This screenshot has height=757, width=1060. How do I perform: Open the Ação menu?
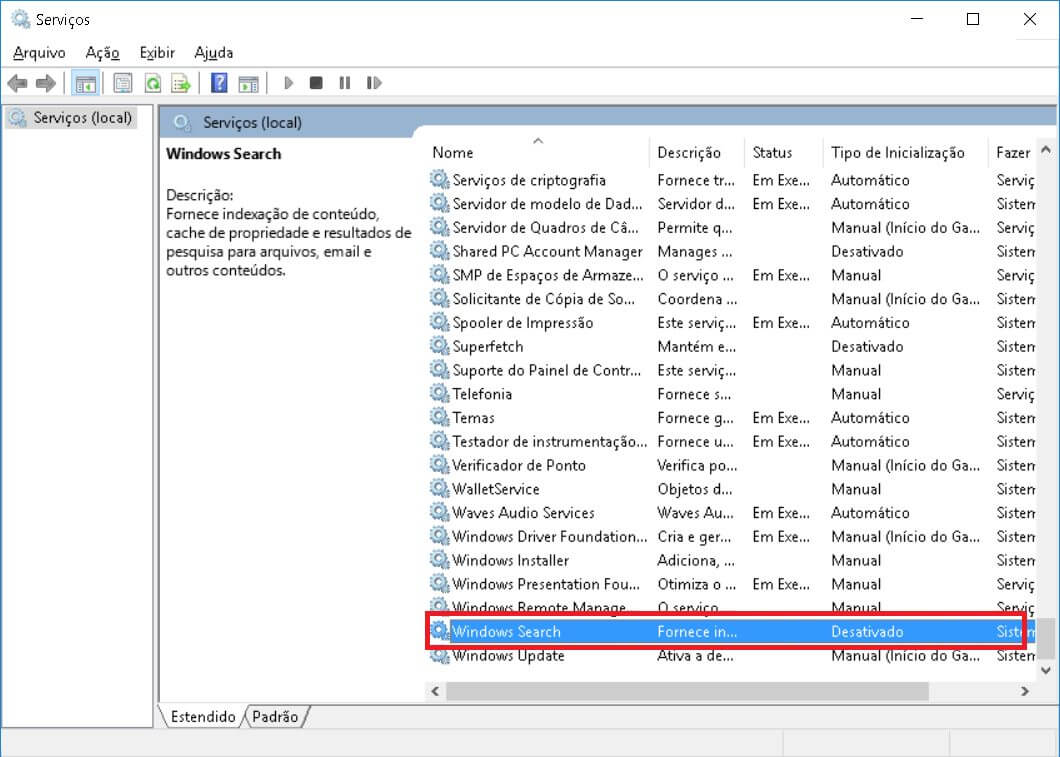102,53
